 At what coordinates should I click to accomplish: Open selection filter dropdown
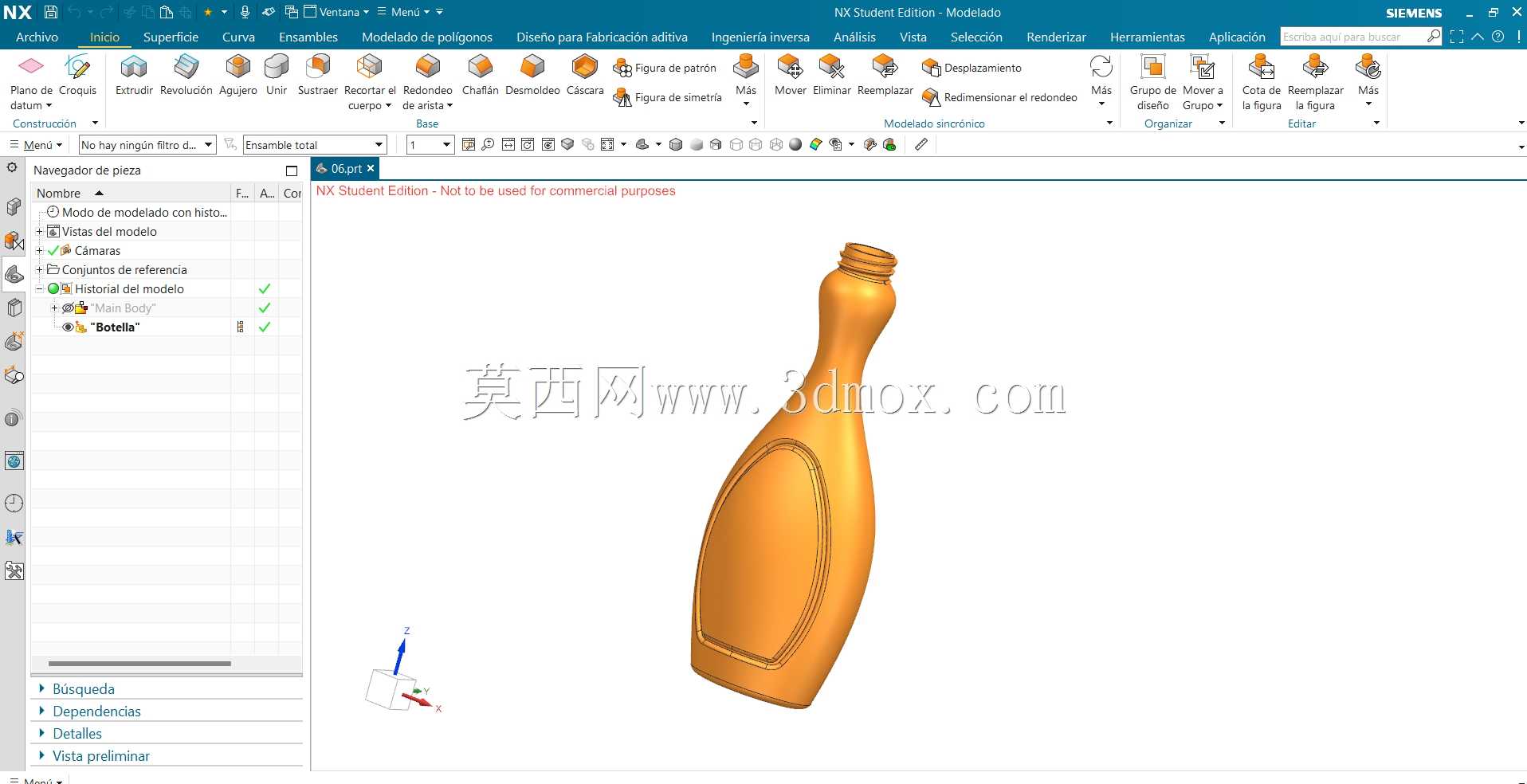(x=147, y=144)
